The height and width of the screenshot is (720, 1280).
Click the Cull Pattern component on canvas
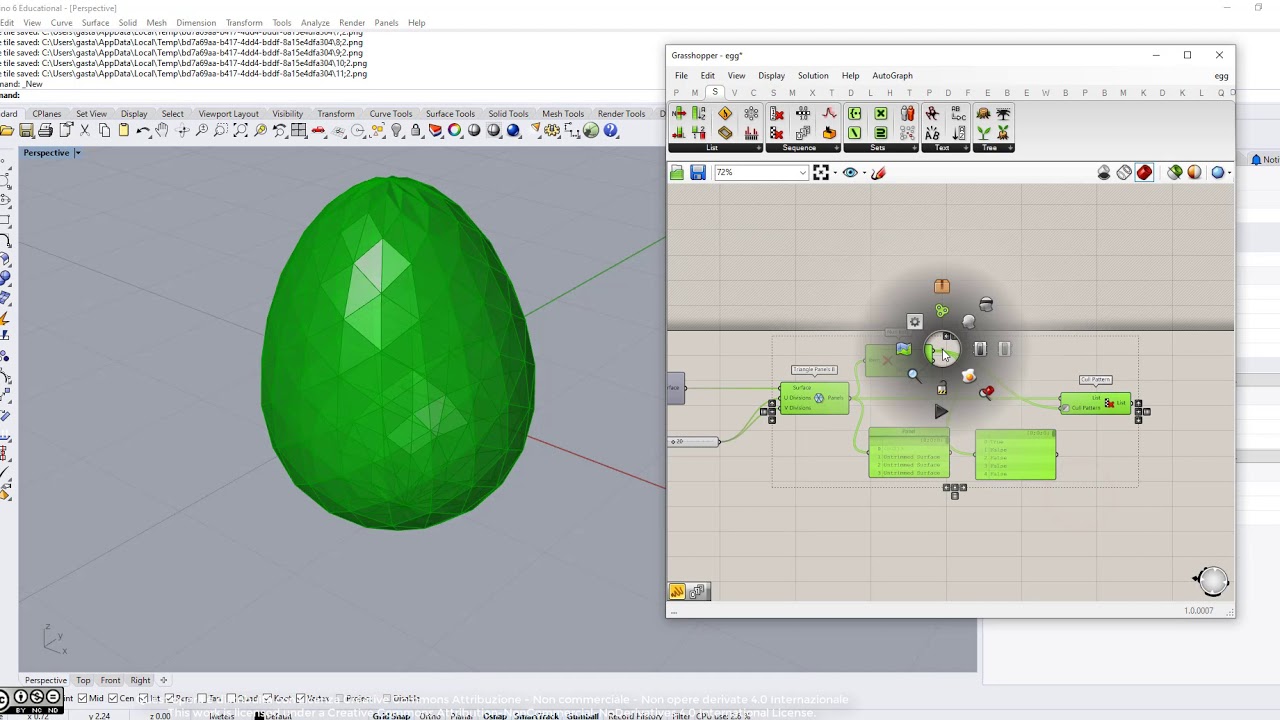pyautogui.click(x=1096, y=403)
